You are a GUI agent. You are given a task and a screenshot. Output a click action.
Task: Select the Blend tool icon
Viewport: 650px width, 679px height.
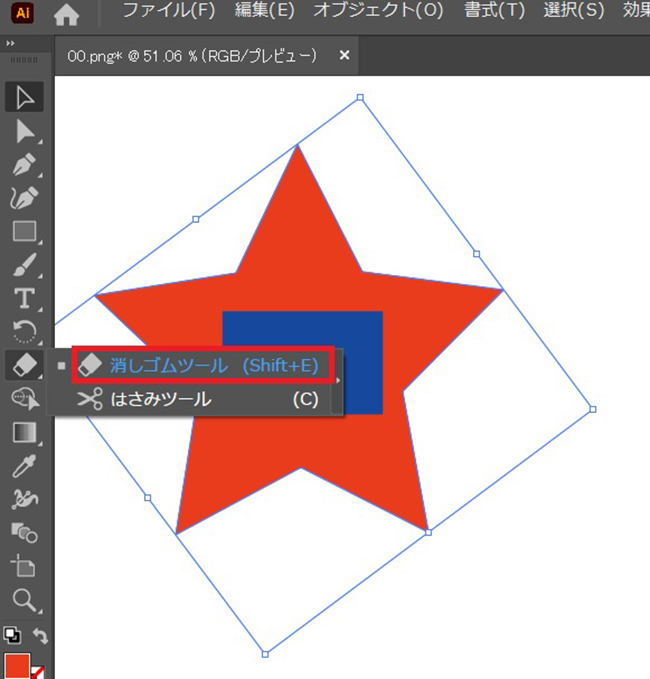tap(24, 533)
